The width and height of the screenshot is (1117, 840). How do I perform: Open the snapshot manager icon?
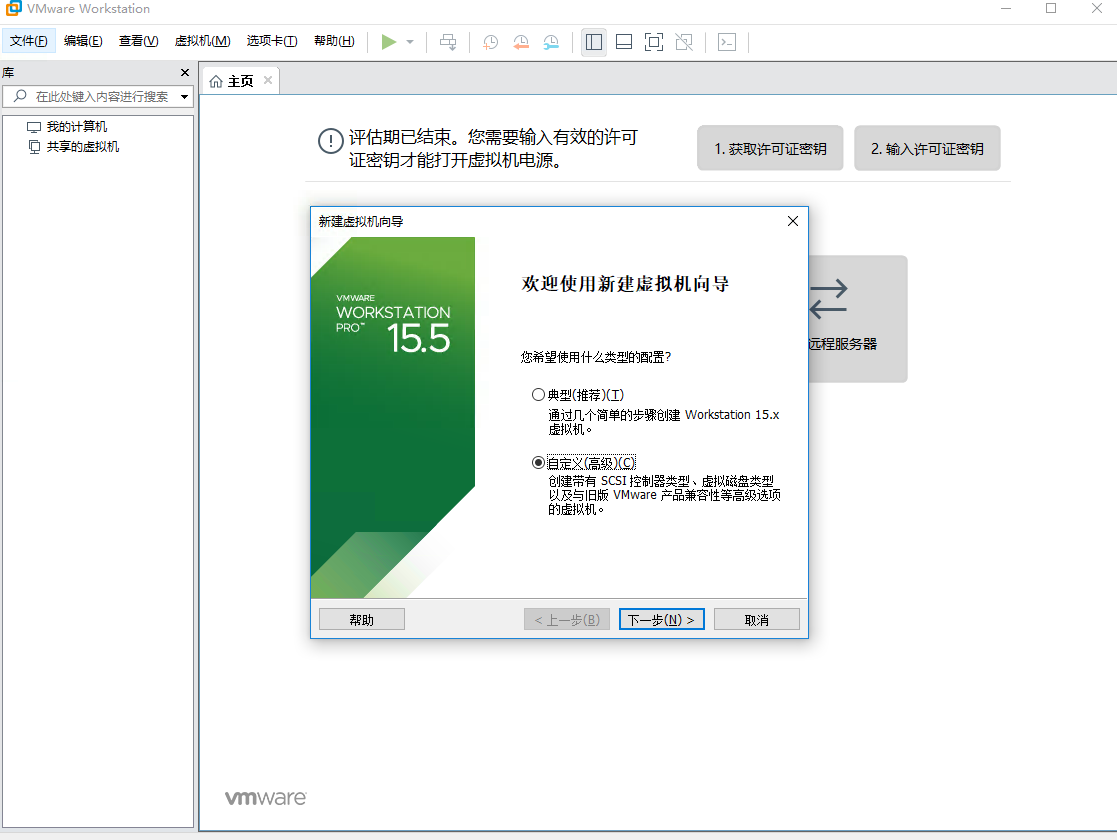click(551, 42)
